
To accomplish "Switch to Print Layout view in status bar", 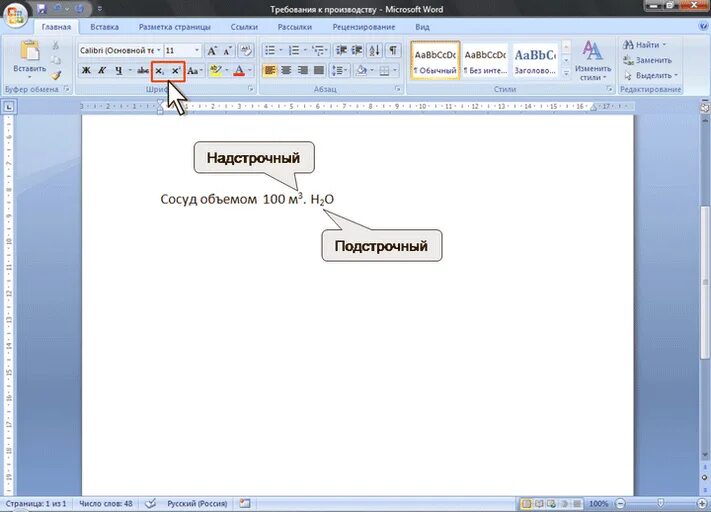I will (x=526, y=503).
